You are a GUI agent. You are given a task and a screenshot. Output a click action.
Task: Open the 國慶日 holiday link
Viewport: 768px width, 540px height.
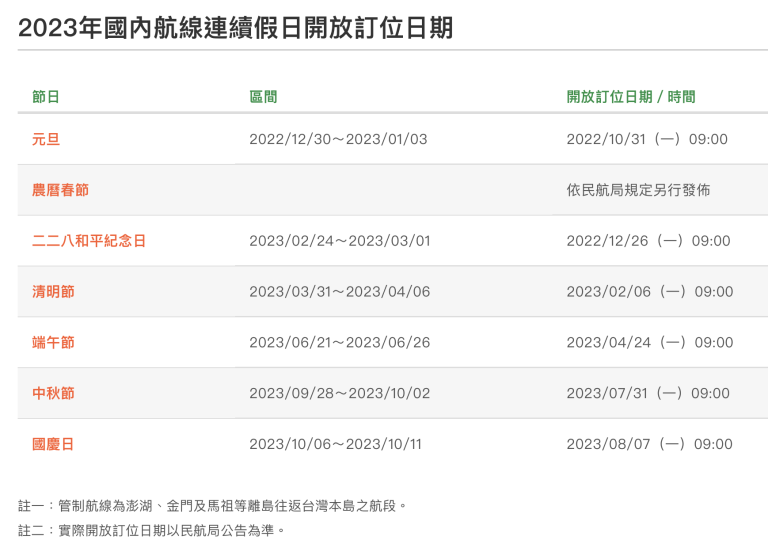click(53, 444)
